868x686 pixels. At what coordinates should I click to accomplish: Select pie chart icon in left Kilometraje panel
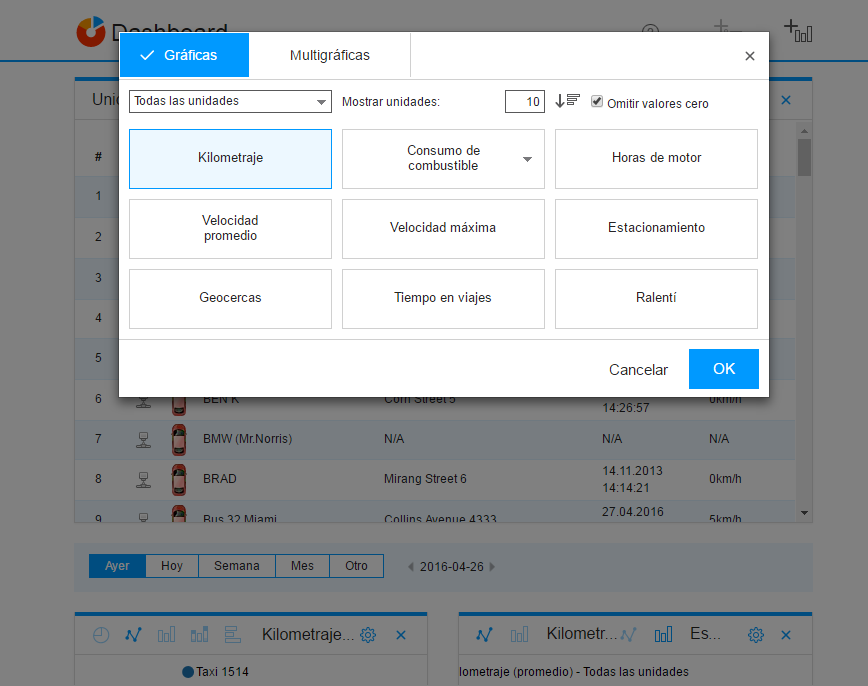click(x=101, y=635)
